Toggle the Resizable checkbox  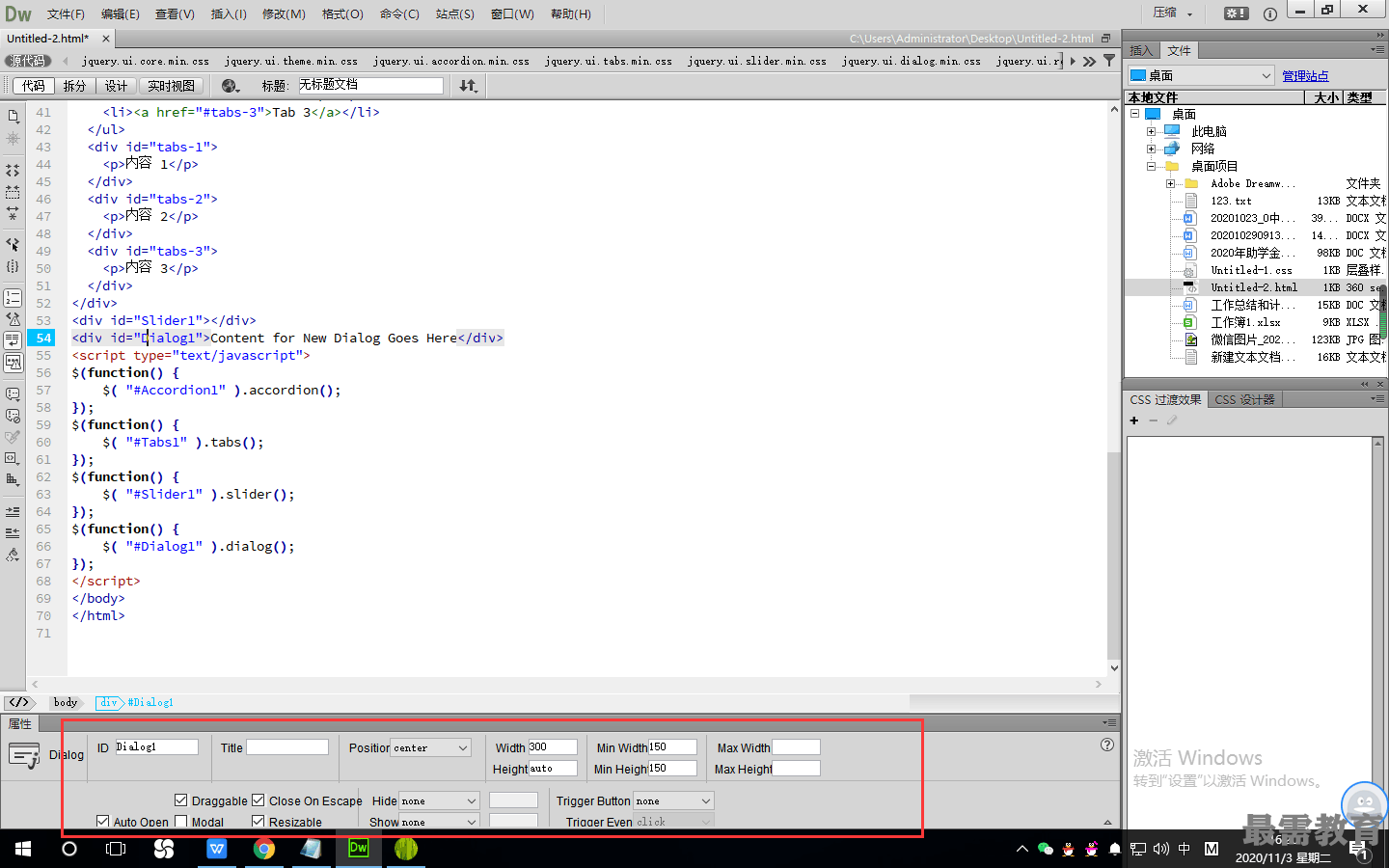coord(258,821)
